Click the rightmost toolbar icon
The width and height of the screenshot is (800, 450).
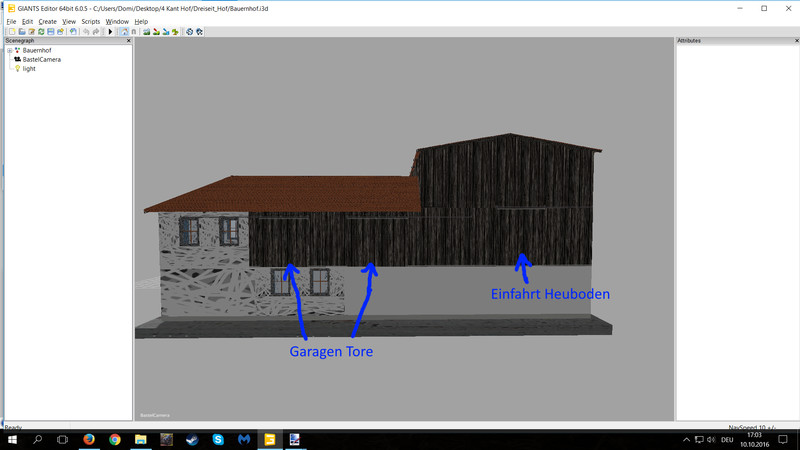200,31
